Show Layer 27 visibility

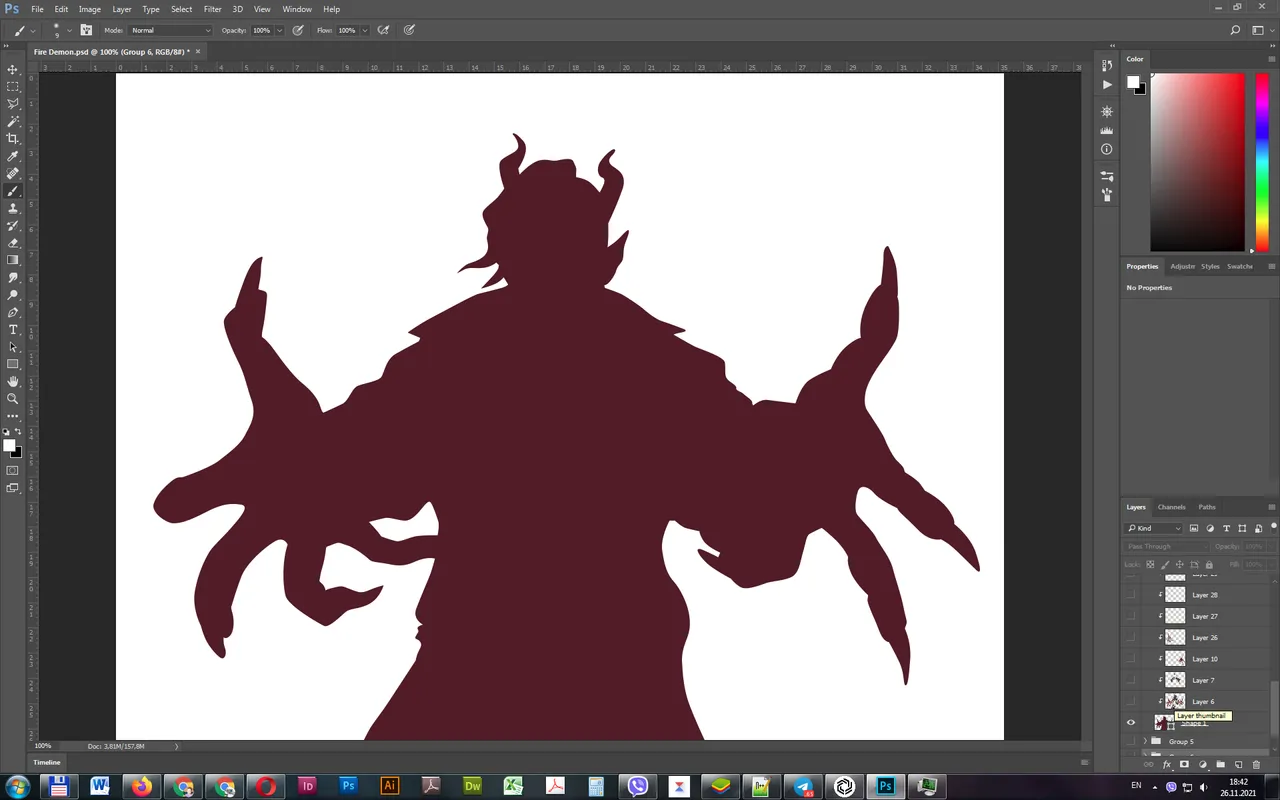[1131, 616]
